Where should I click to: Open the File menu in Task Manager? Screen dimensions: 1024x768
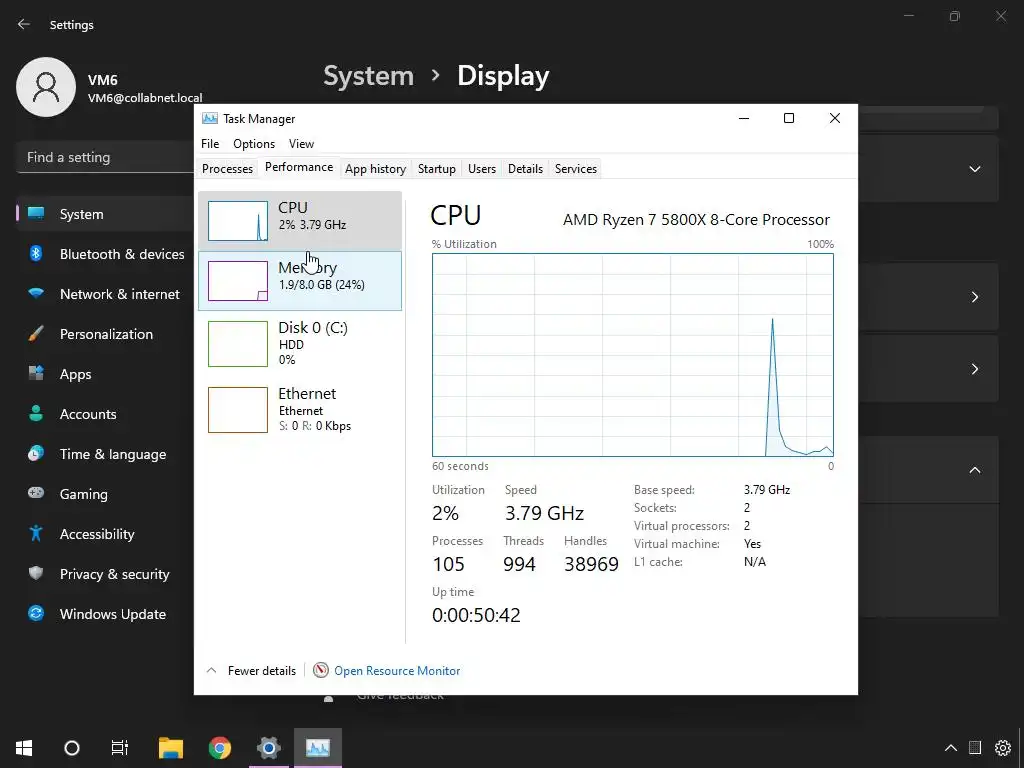pyautogui.click(x=210, y=144)
